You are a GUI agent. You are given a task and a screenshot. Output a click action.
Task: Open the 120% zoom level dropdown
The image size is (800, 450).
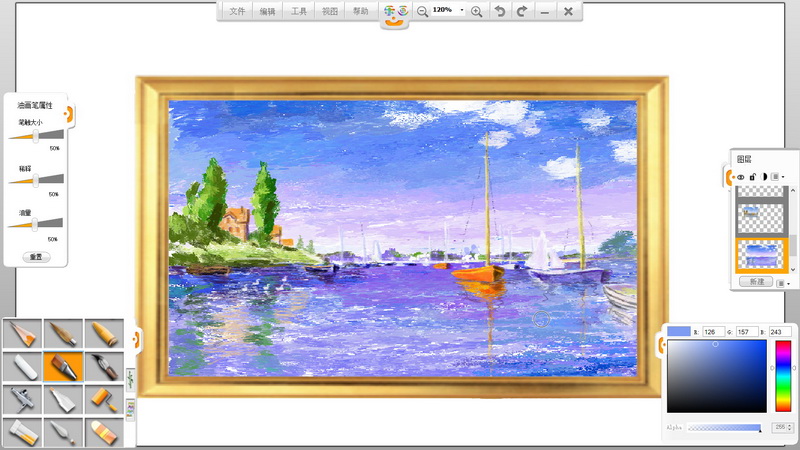462,10
